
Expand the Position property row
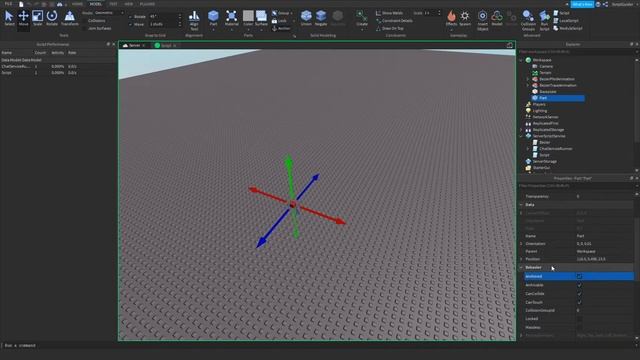[x=521, y=259]
